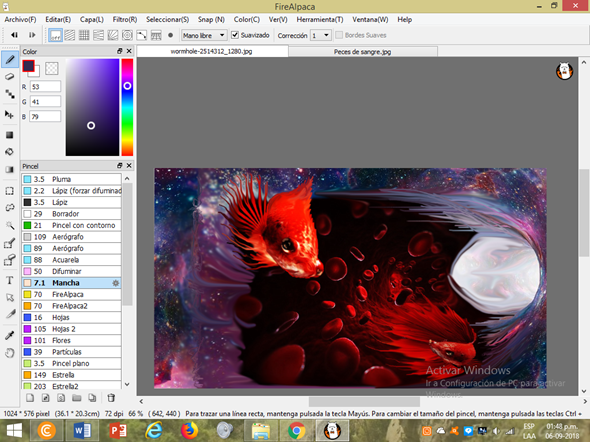Select the Magic Wand tool

(x=10, y=225)
